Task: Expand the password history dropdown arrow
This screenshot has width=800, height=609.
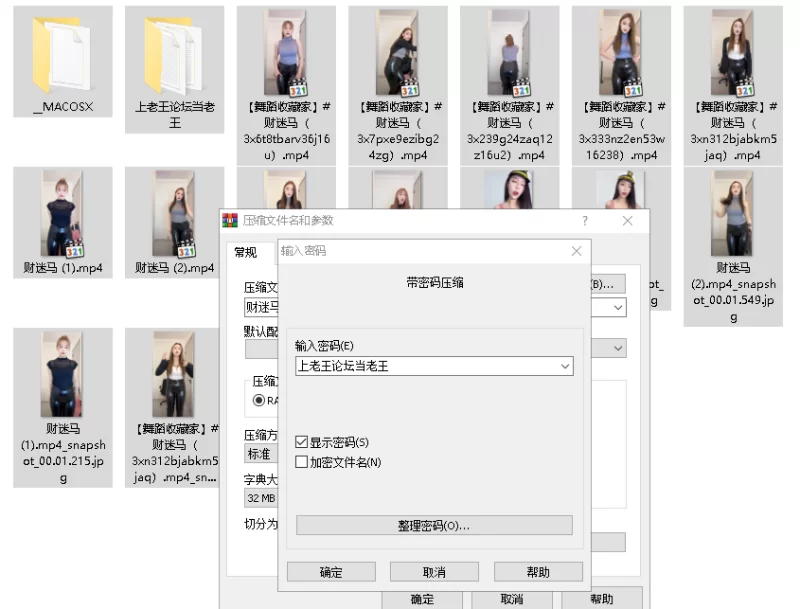Action: 565,366
